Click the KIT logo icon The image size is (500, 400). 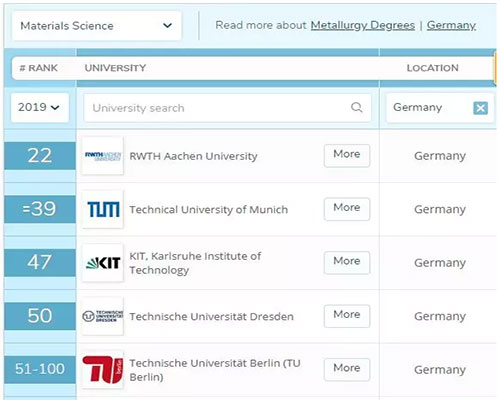click(103, 263)
